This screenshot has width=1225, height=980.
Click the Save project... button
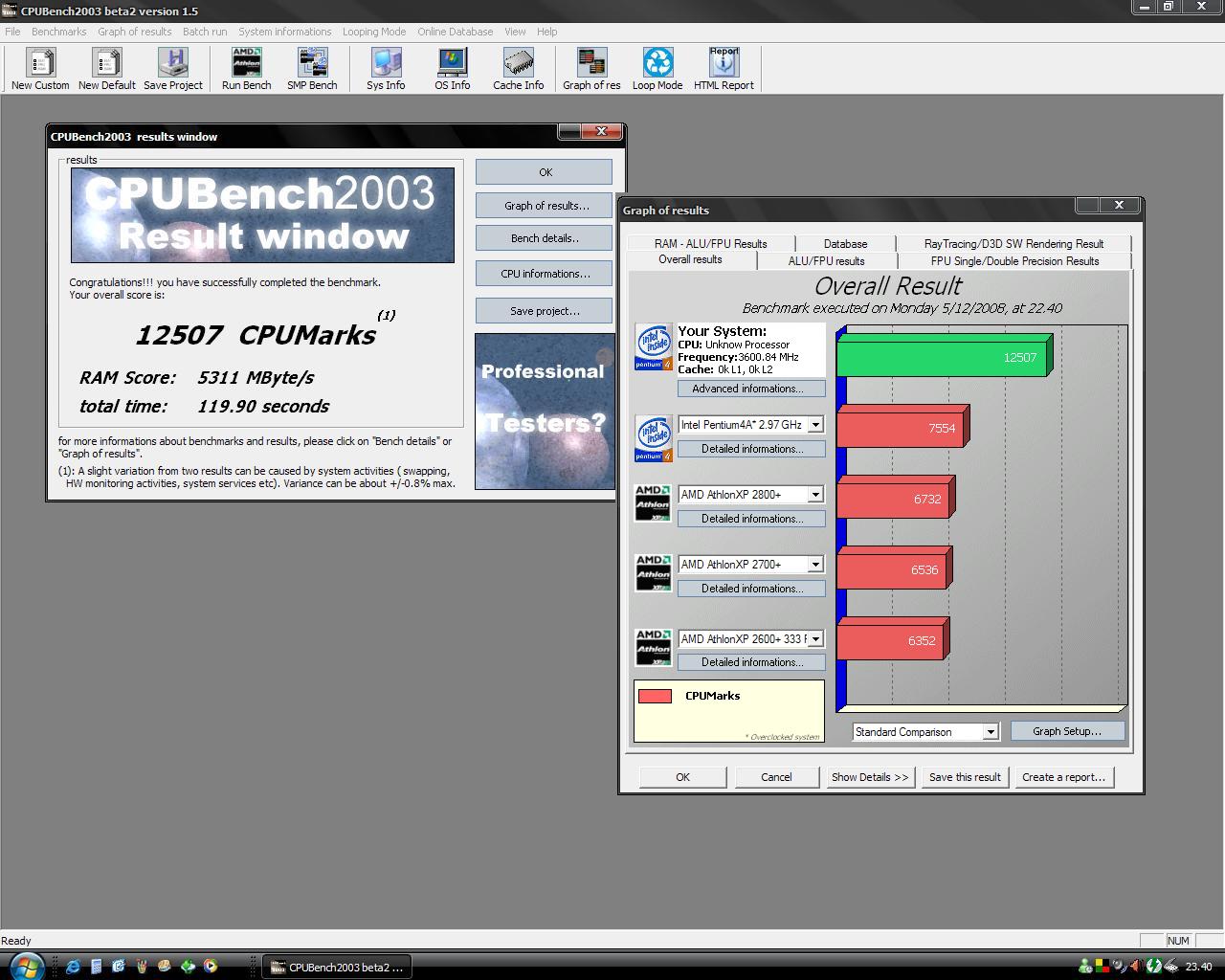pos(545,311)
